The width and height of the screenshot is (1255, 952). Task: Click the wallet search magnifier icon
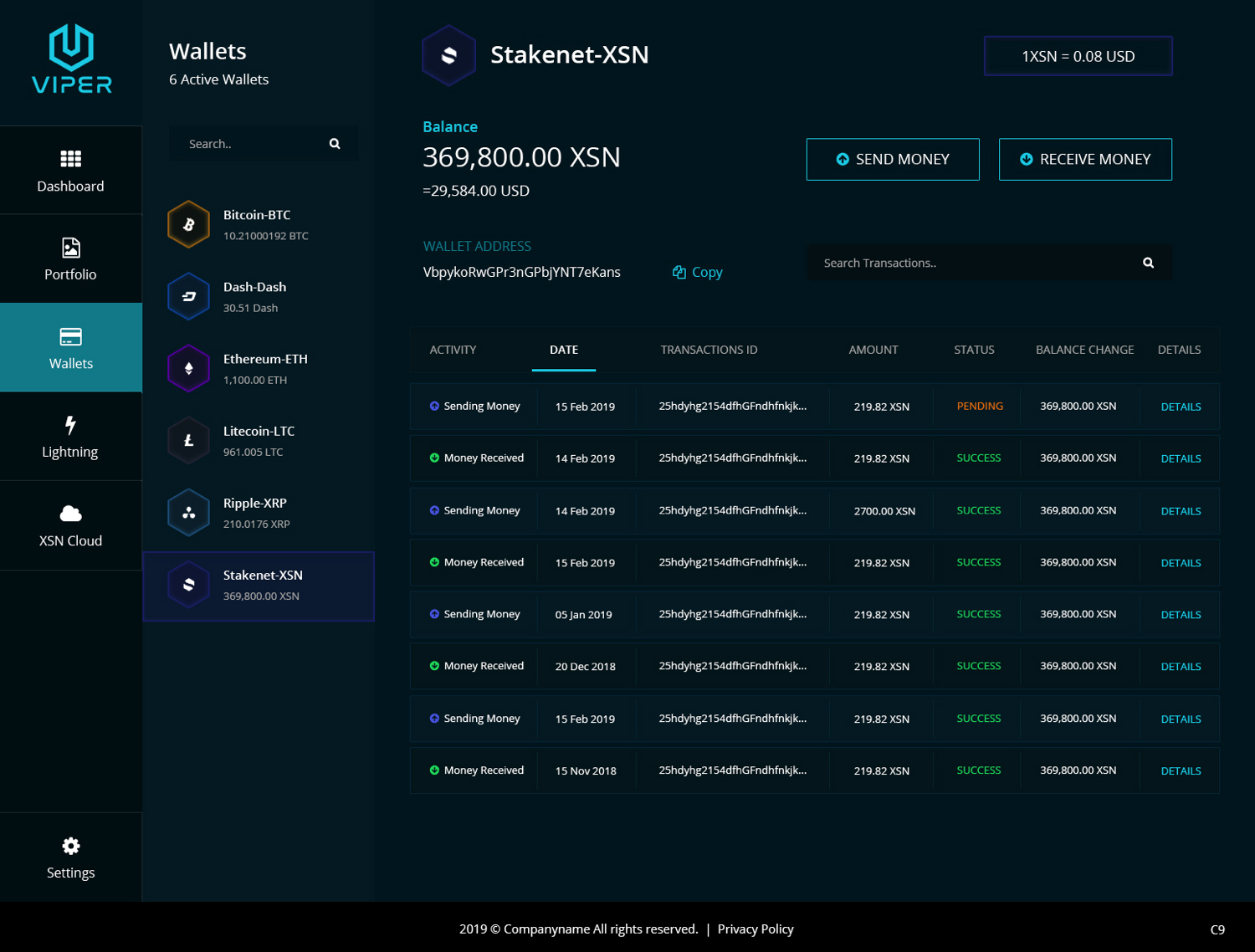[x=335, y=144]
